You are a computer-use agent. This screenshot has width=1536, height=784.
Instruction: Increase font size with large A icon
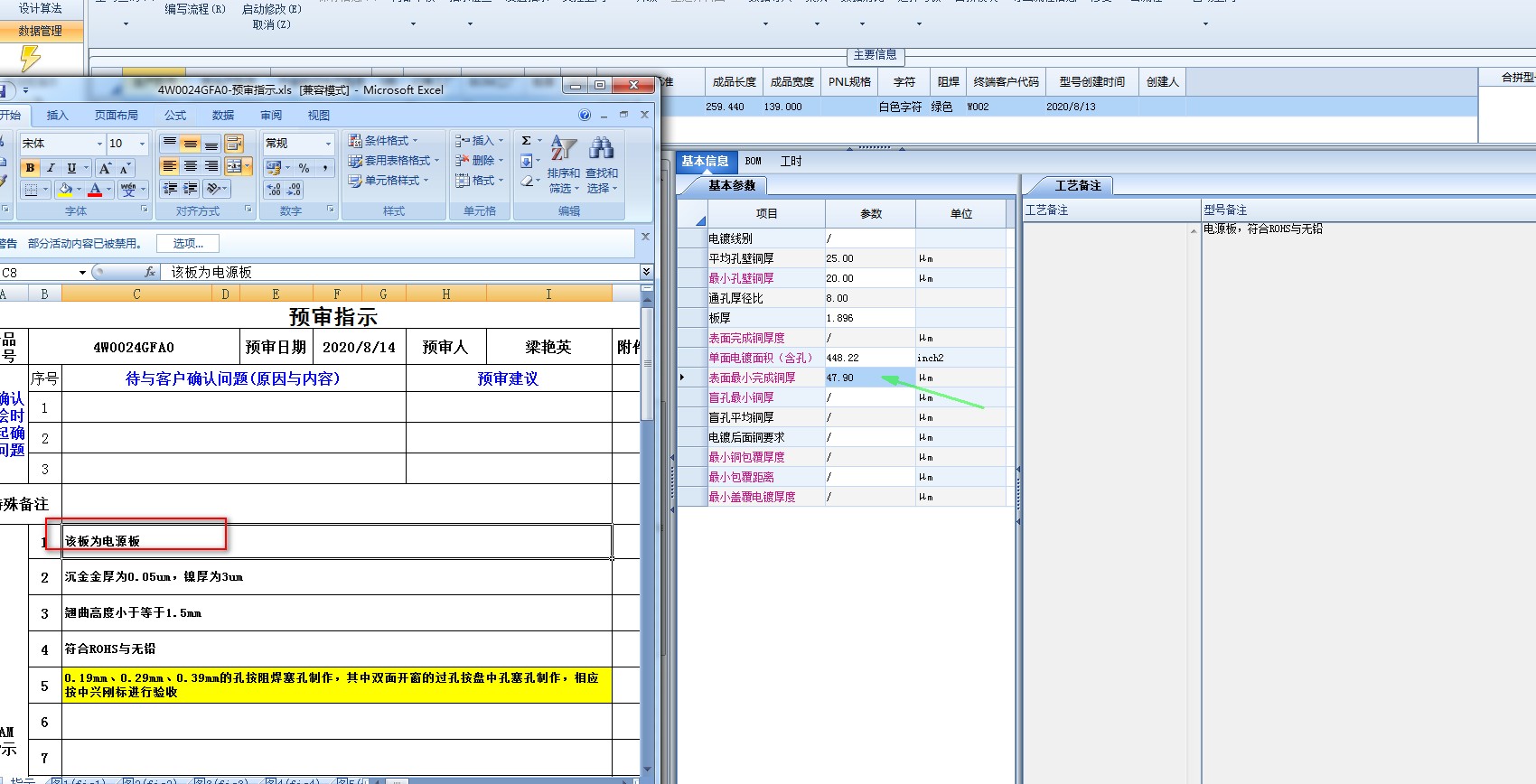105,168
